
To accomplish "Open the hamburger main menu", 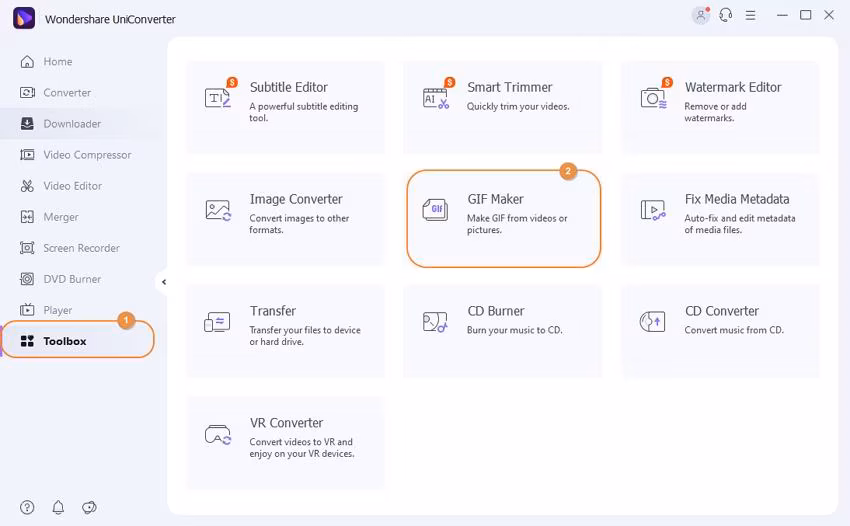I will click(x=751, y=16).
